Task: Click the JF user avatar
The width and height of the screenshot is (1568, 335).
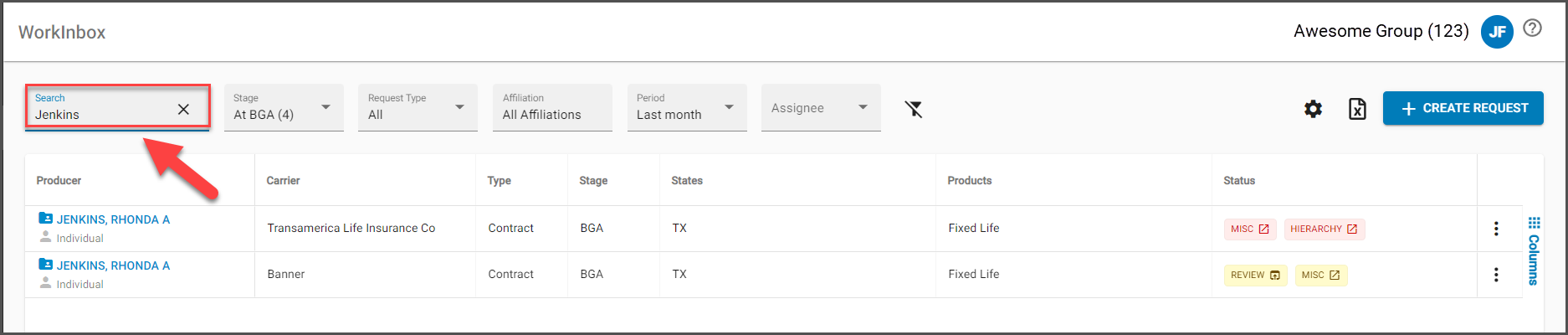Action: [x=1497, y=32]
